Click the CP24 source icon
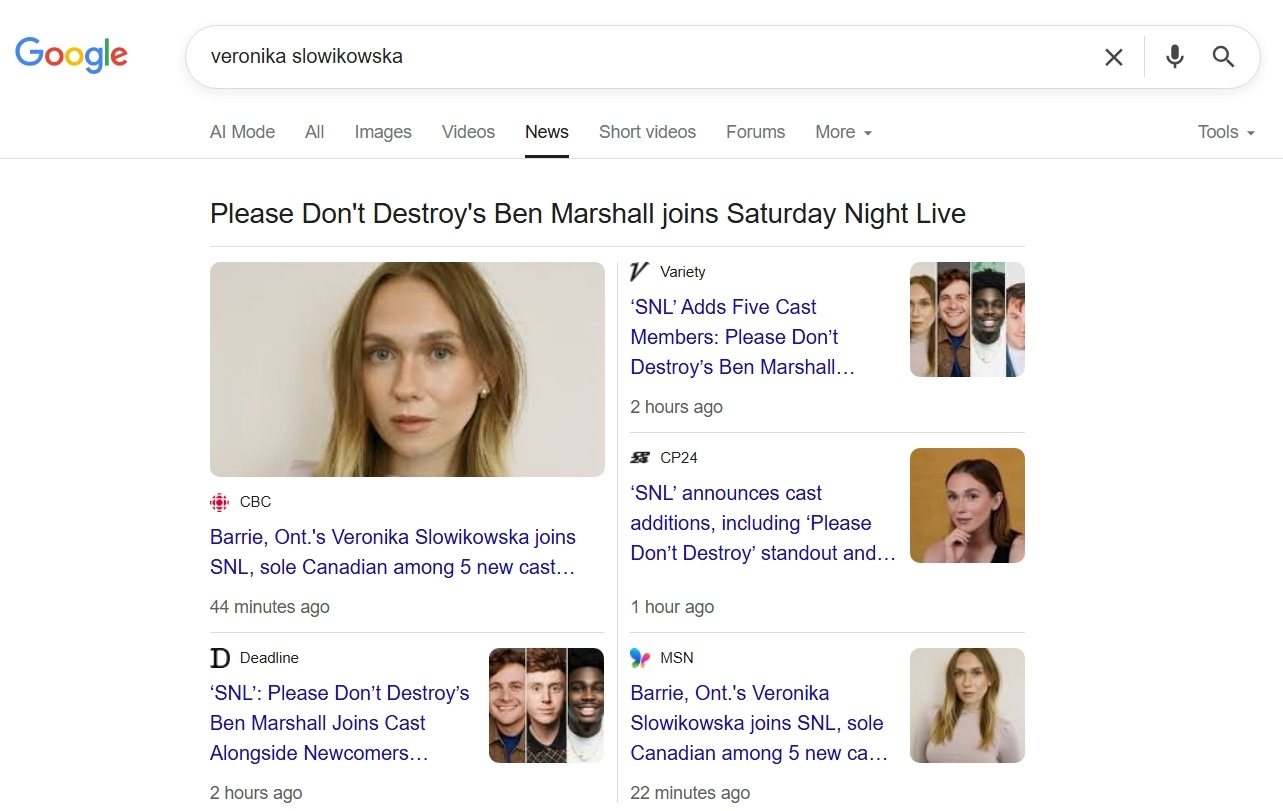This screenshot has width=1283, height=811. [x=640, y=457]
